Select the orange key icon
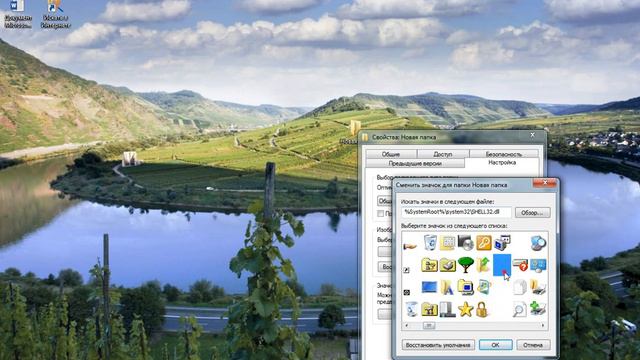Screen dimensions: 640x360 point(483,242)
